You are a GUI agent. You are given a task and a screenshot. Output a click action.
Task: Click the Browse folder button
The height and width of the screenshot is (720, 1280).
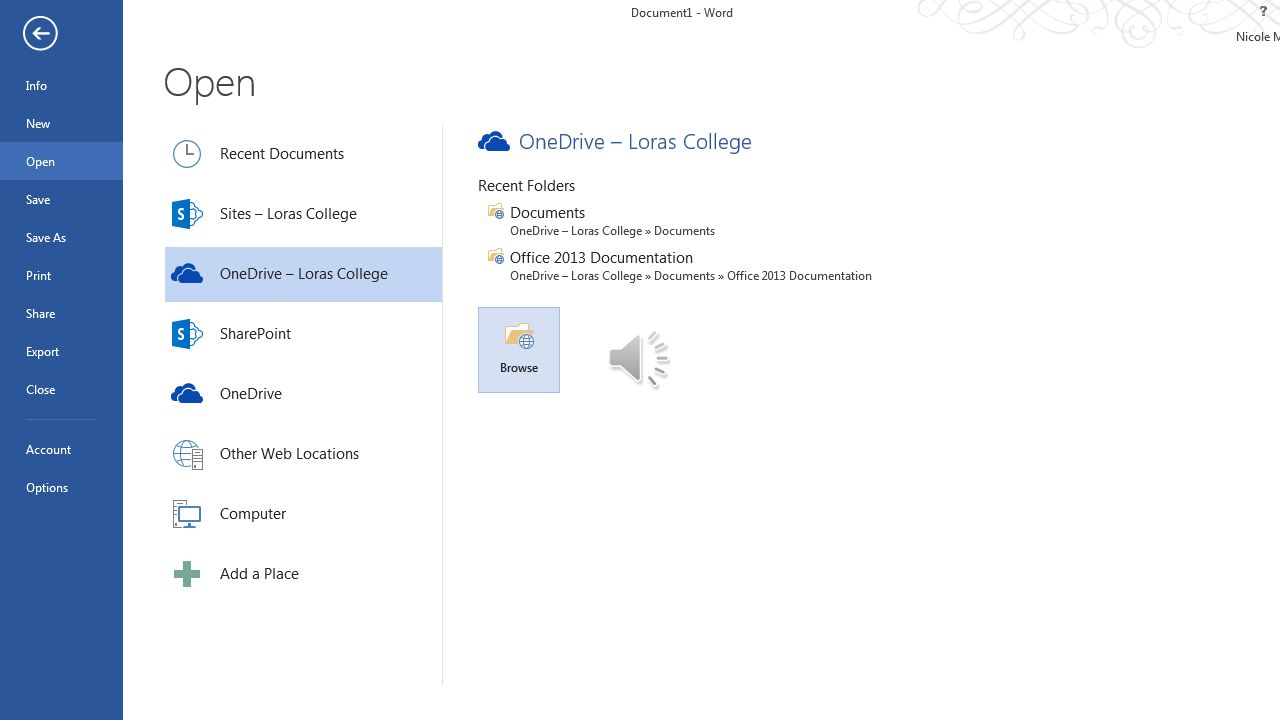click(519, 350)
